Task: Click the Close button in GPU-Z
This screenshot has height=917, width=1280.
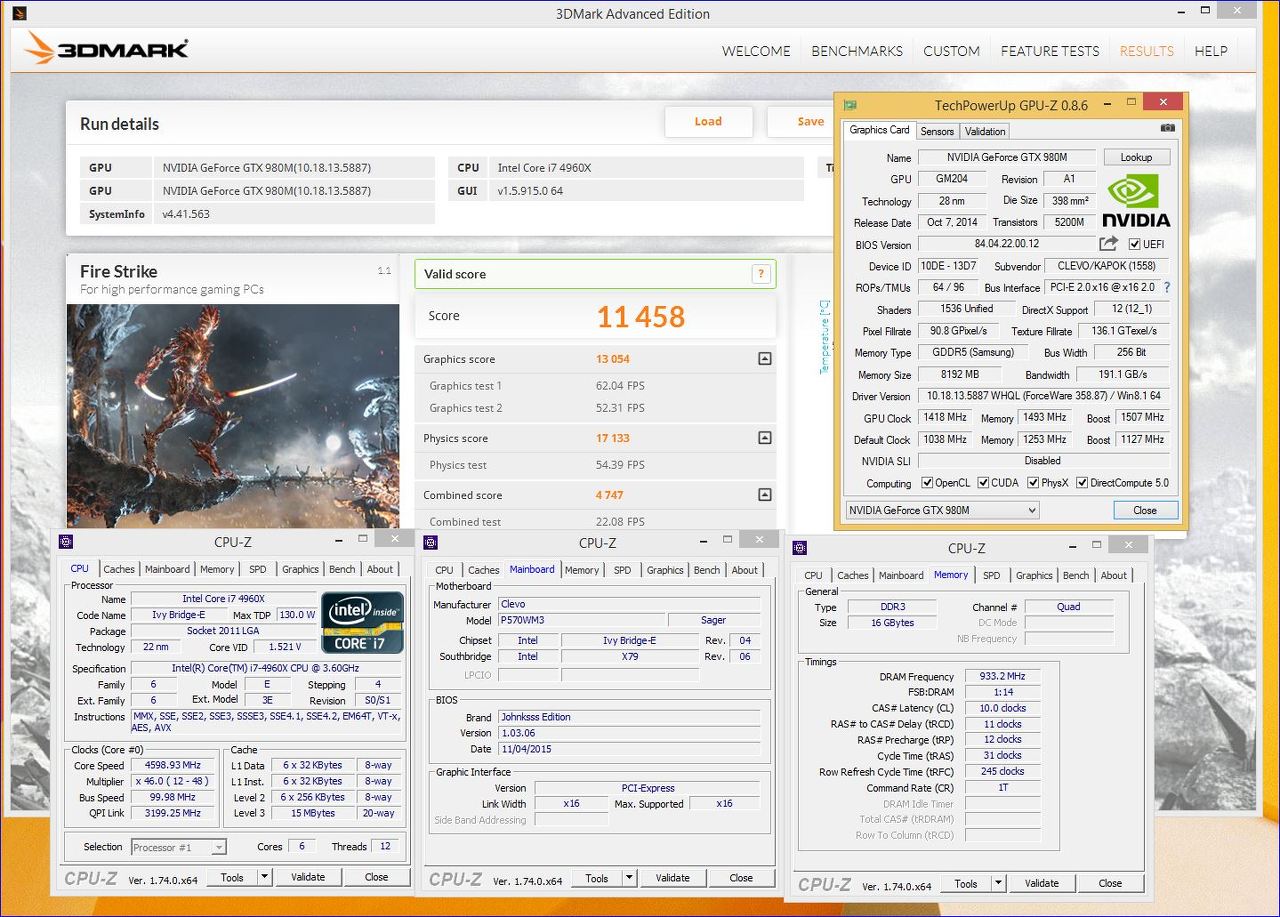Action: click(x=1145, y=510)
